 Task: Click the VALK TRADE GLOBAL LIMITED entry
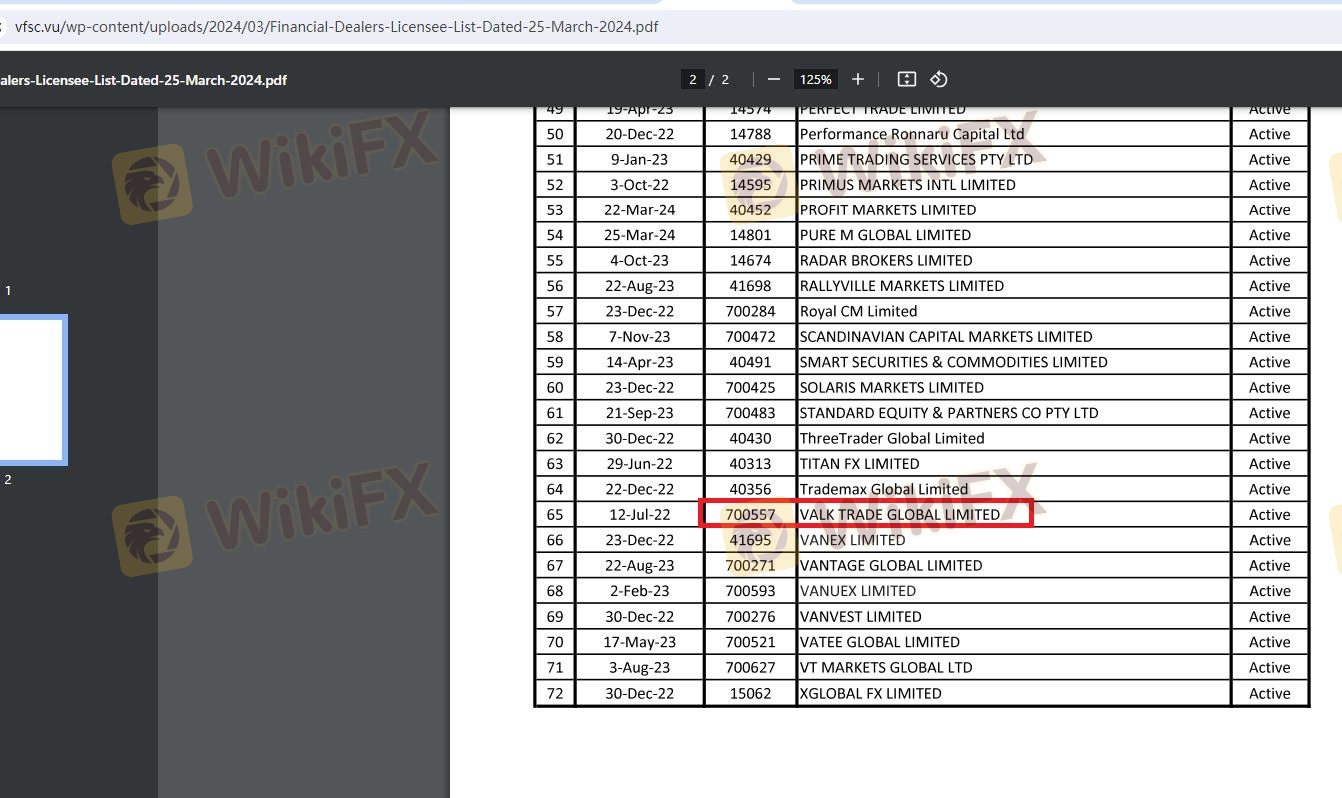tap(899, 515)
